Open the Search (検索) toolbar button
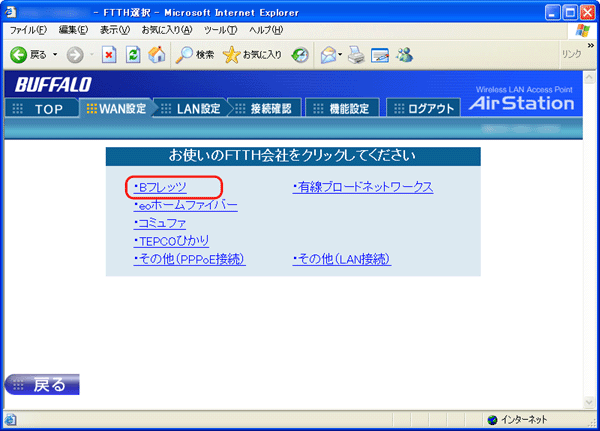 195,55
